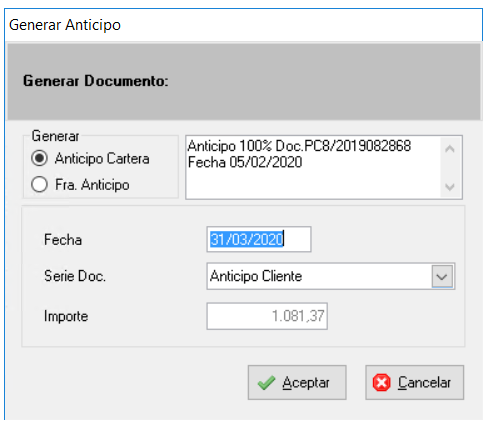Select the Fra. Anticipo radio button

pos(39,184)
